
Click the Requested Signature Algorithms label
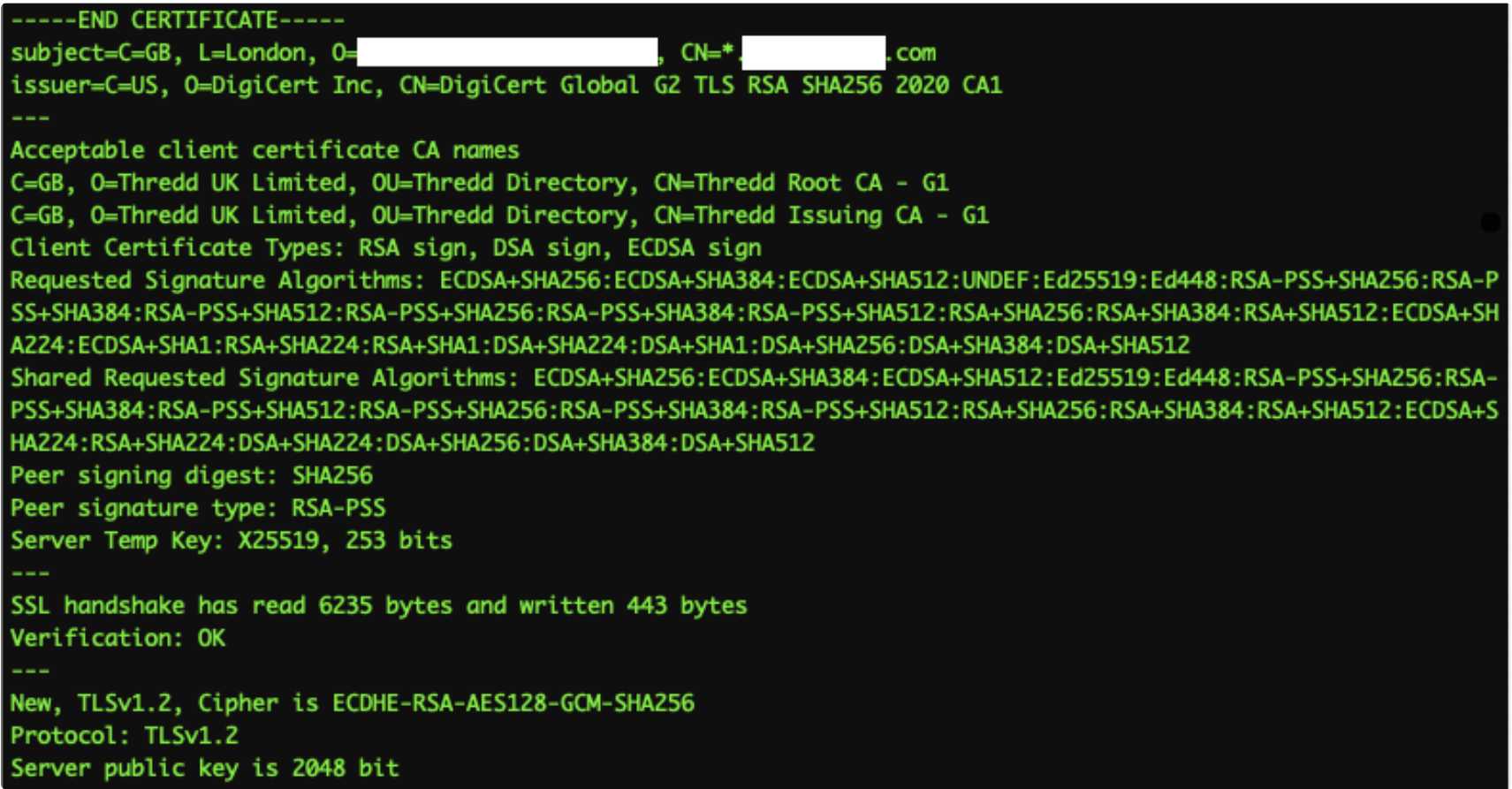point(217,281)
